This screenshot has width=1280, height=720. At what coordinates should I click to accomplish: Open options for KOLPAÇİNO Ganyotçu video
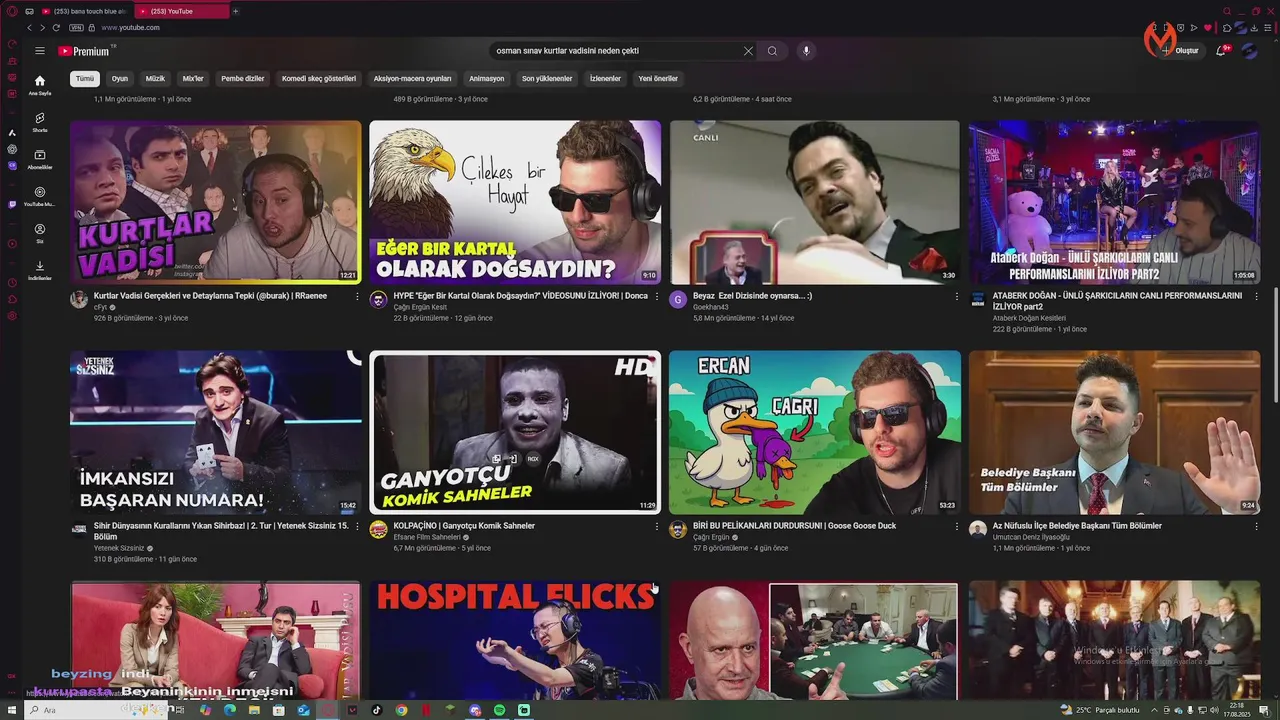657,526
